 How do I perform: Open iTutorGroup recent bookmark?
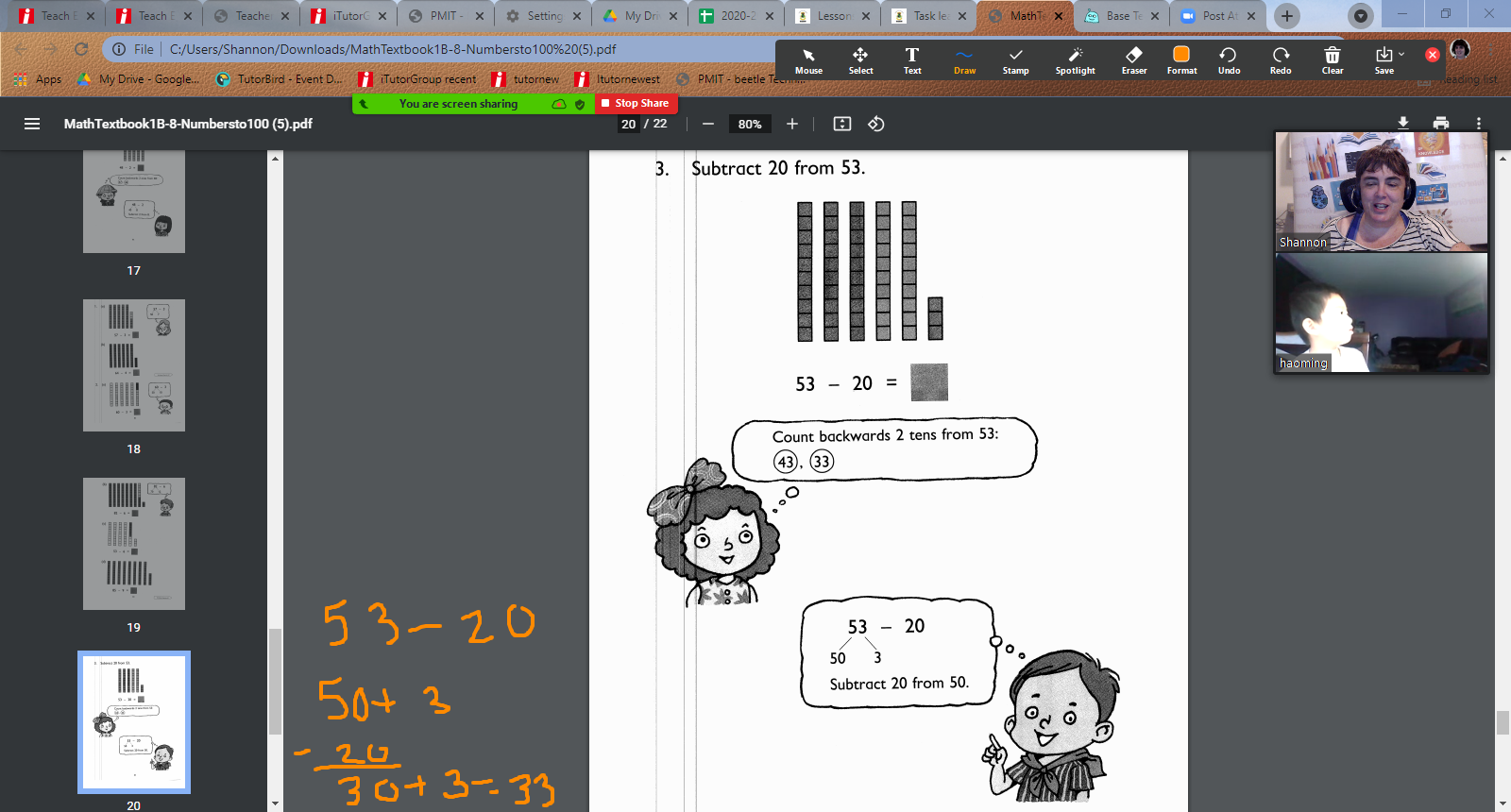pyautogui.click(x=417, y=79)
